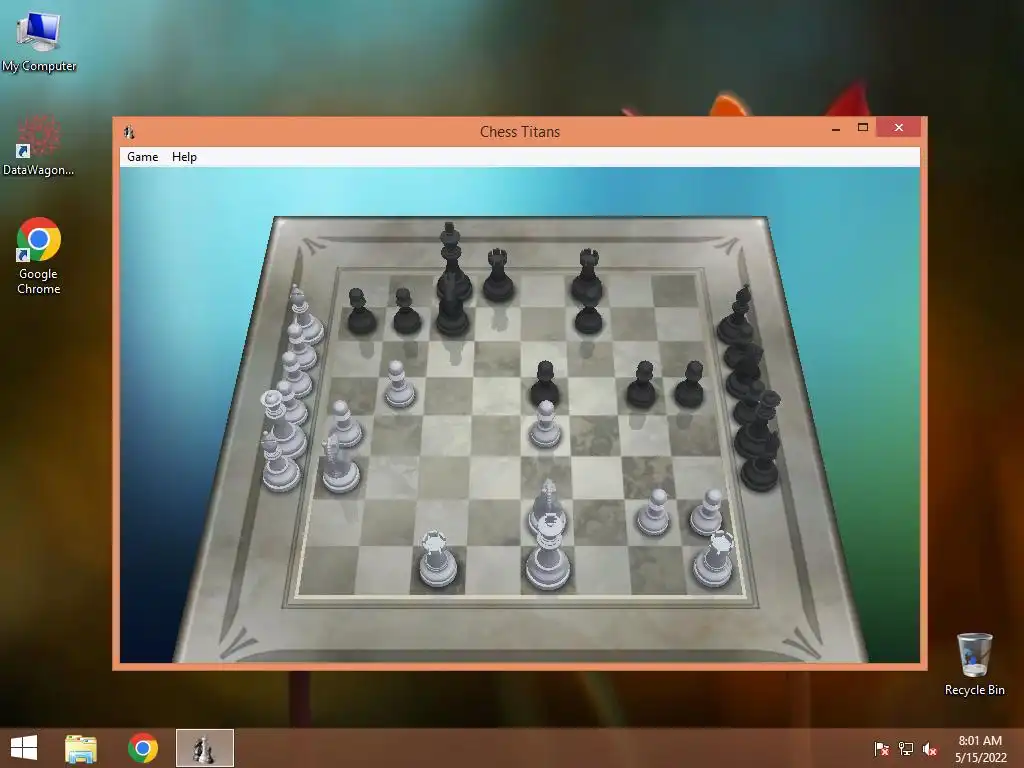
Task: Click the black king on the back rank
Action: coord(452,261)
